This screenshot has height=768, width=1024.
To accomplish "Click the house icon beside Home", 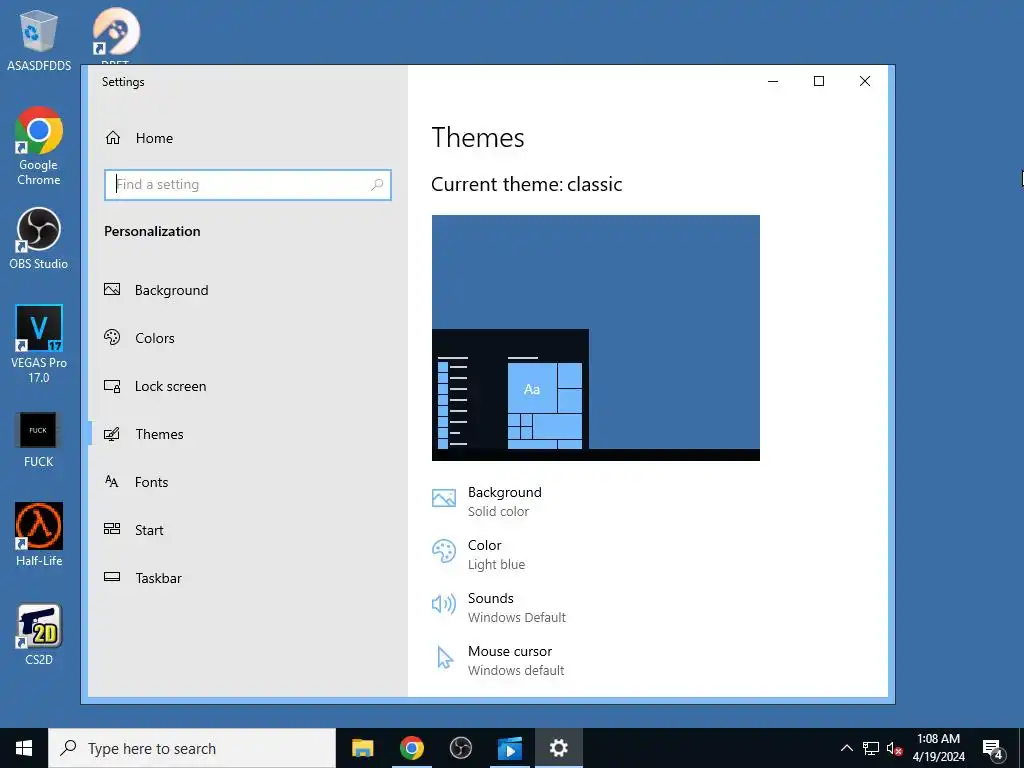I will (113, 138).
